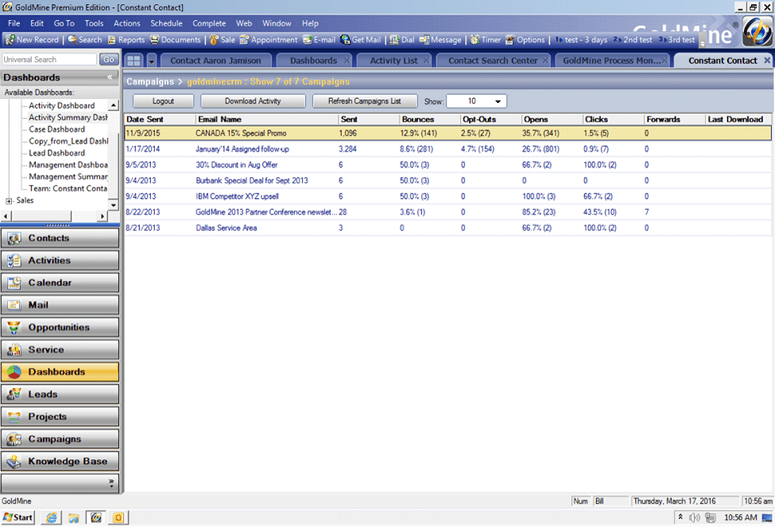Switch to GoldMine Process Monitor tab

pos(611,60)
